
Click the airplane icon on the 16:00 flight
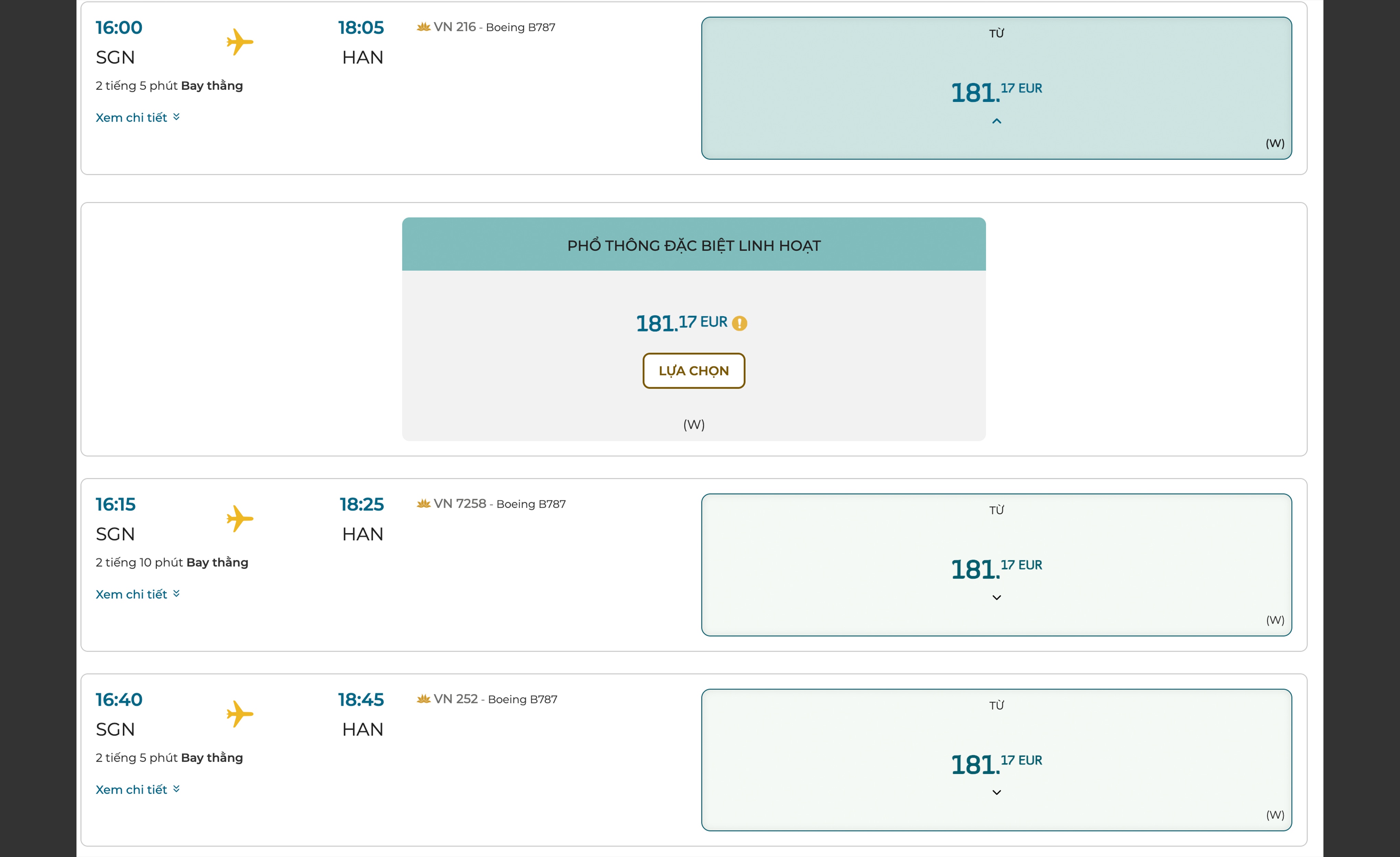click(240, 42)
